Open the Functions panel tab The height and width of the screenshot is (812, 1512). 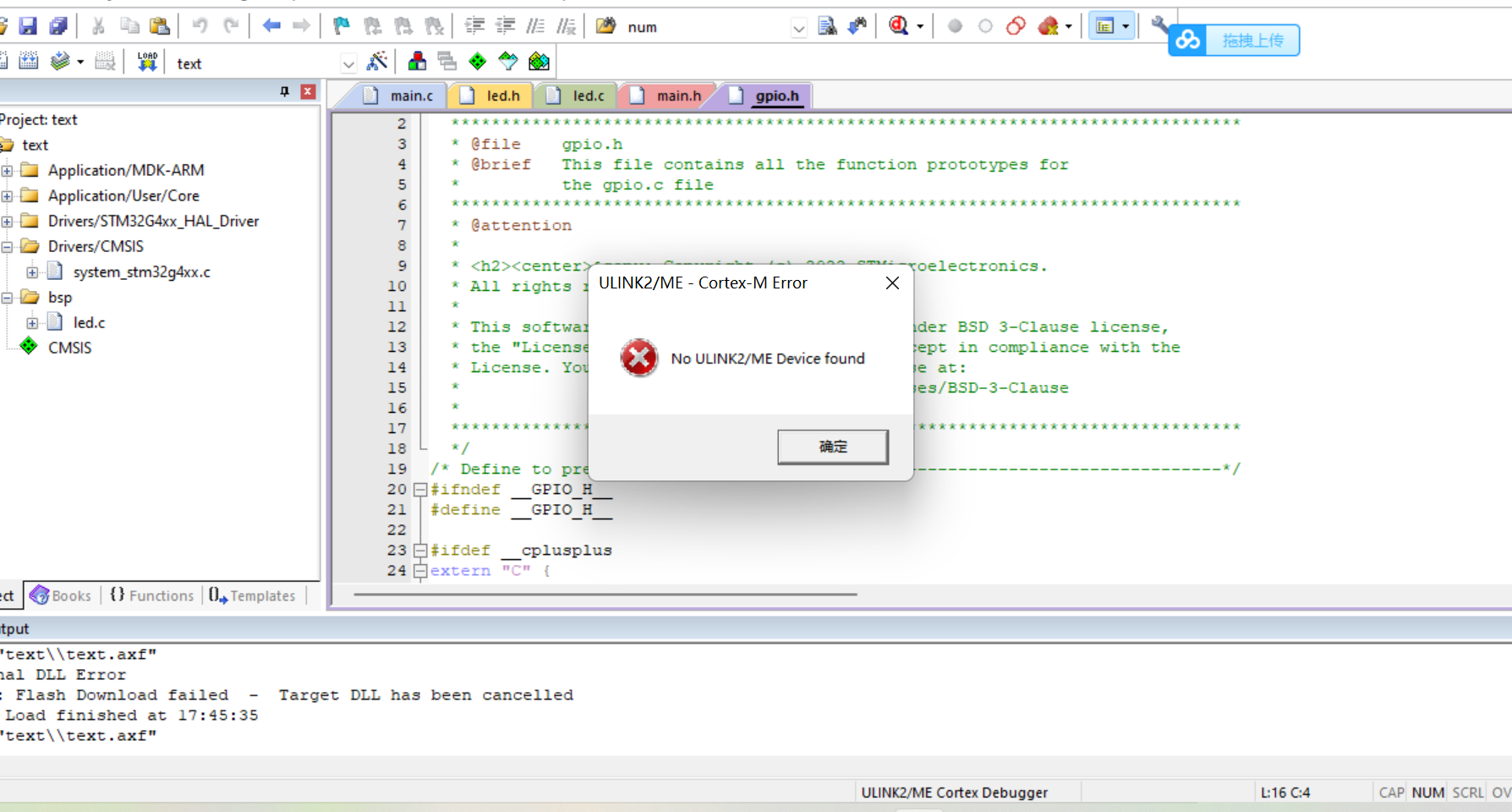pyautogui.click(x=152, y=595)
